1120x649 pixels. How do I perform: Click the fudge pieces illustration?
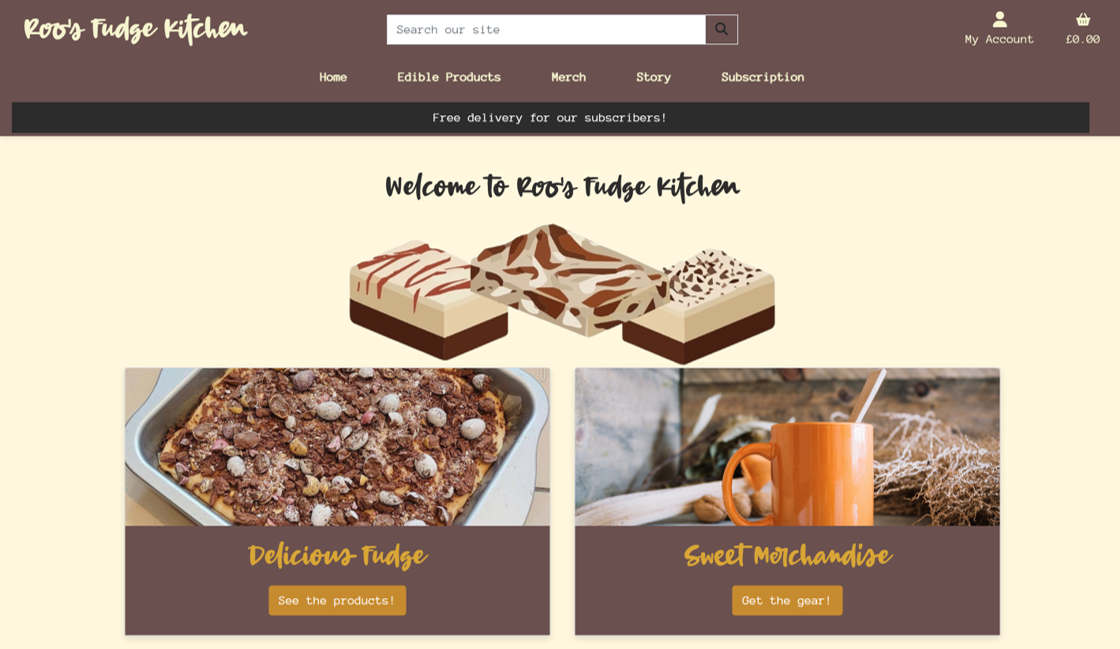[562, 293]
